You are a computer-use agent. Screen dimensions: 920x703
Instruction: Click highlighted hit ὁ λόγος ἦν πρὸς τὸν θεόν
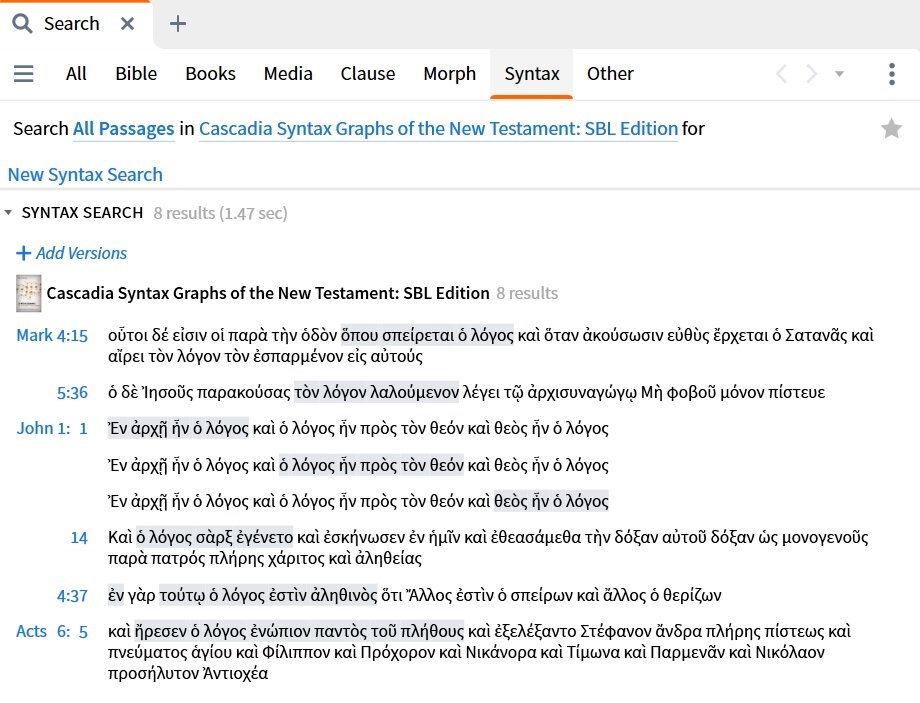tap(371, 465)
